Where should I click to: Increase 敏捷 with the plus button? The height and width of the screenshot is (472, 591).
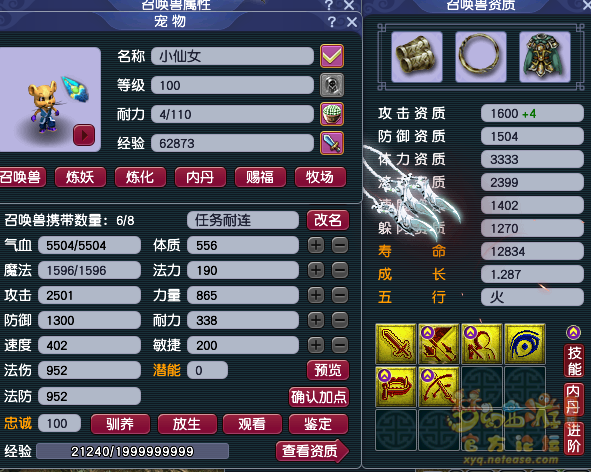coord(316,345)
